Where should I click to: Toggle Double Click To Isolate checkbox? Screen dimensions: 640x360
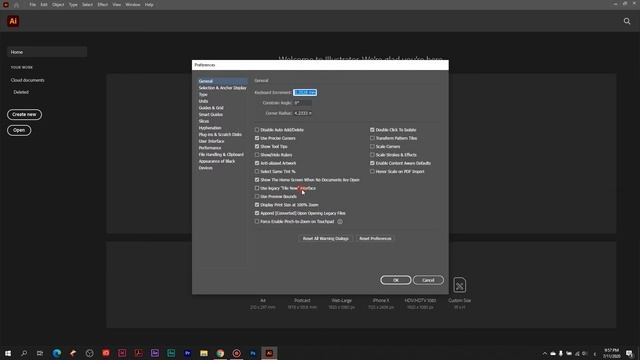pyautogui.click(x=372, y=130)
